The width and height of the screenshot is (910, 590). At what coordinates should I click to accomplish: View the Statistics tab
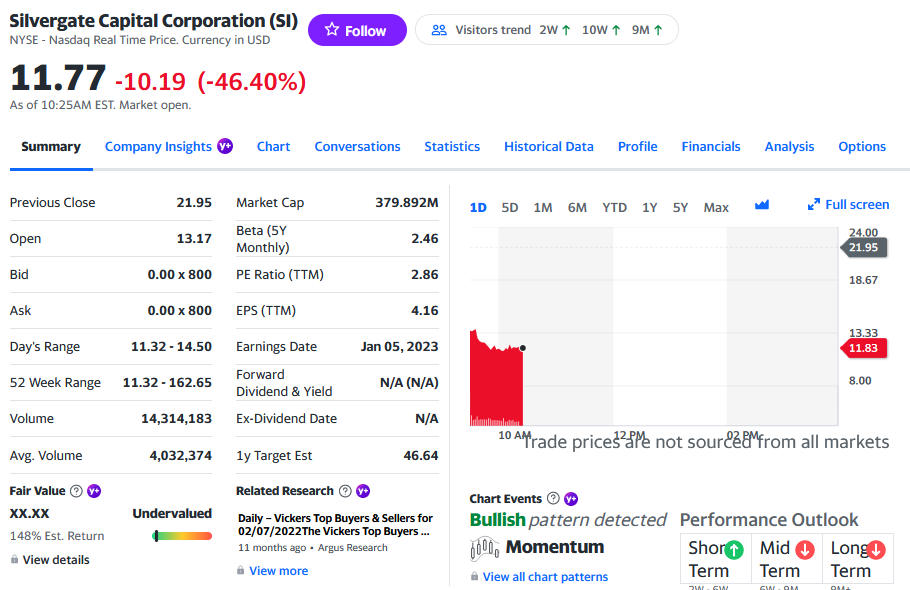click(452, 147)
